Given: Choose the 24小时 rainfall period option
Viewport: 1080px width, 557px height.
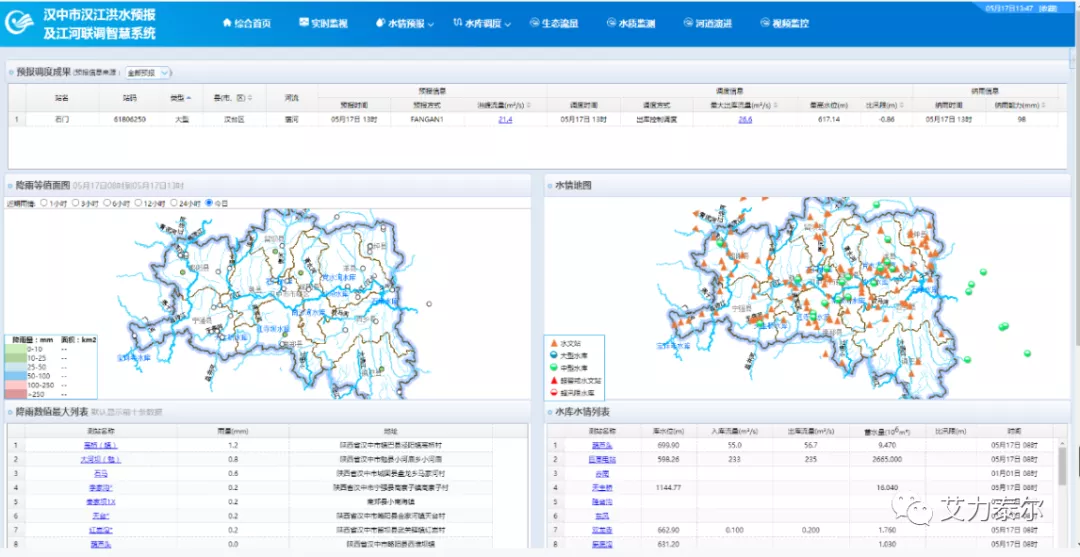Looking at the screenshot, I should click(176, 203).
